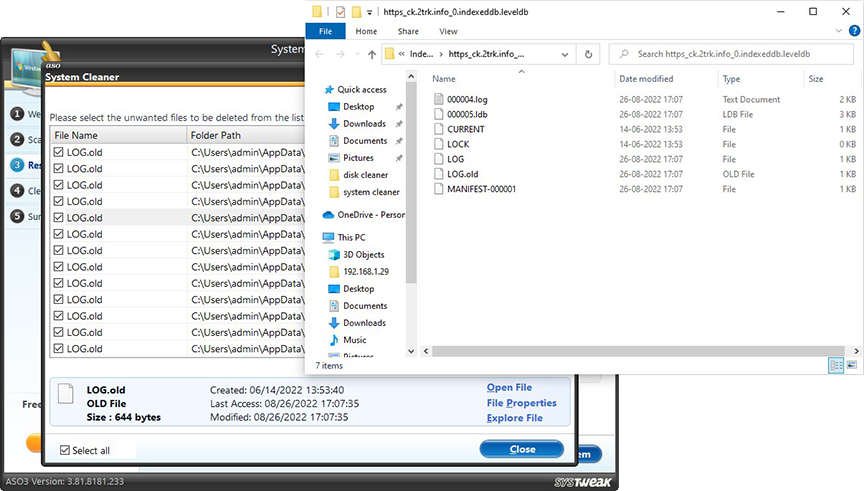Switch to large icons view layout
The height and width of the screenshot is (491, 864).
[852, 365]
